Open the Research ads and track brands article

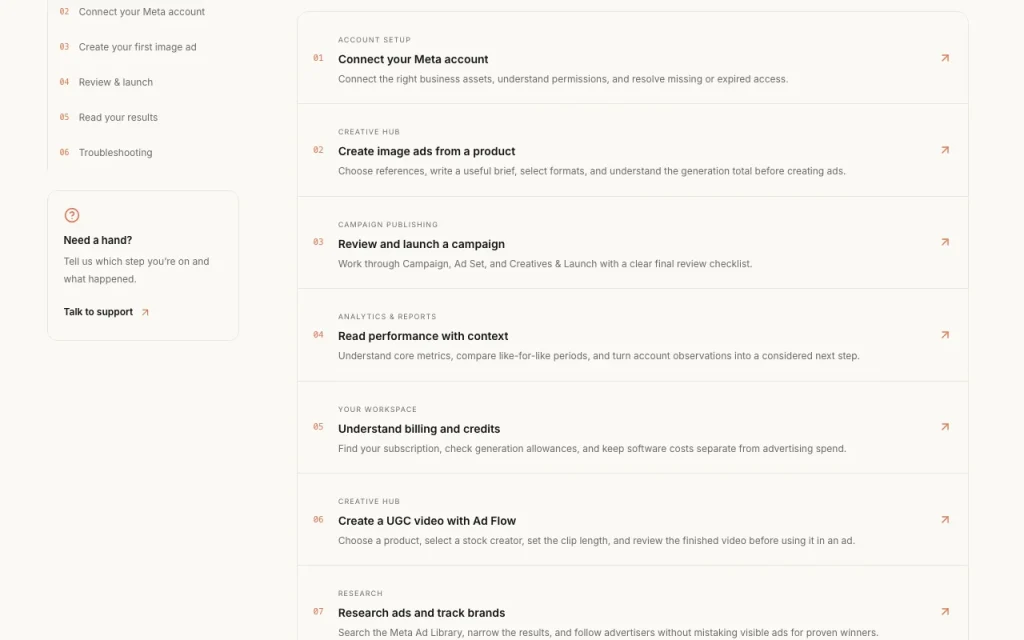point(421,613)
